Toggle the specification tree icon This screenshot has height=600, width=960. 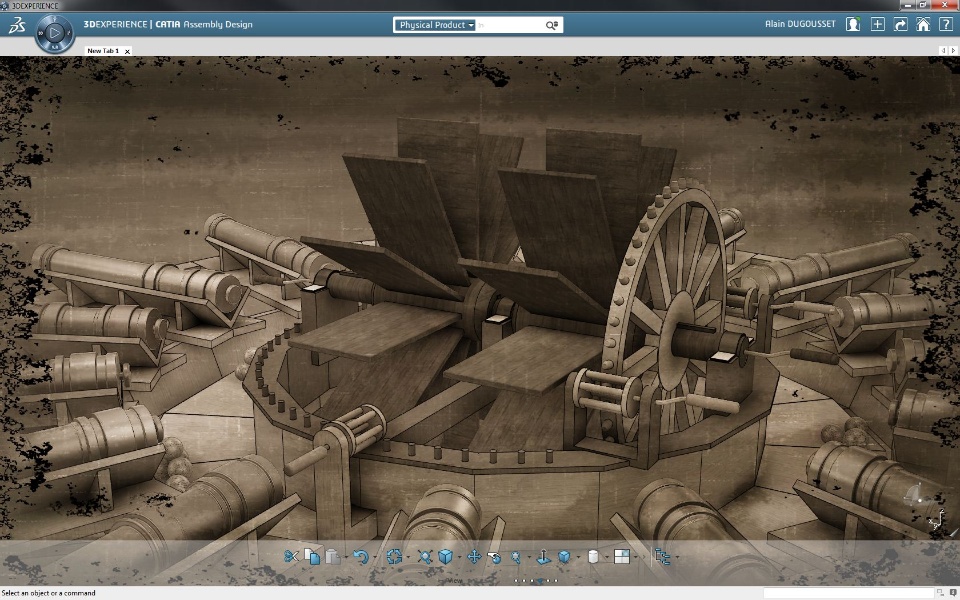[x=662, y=557]
